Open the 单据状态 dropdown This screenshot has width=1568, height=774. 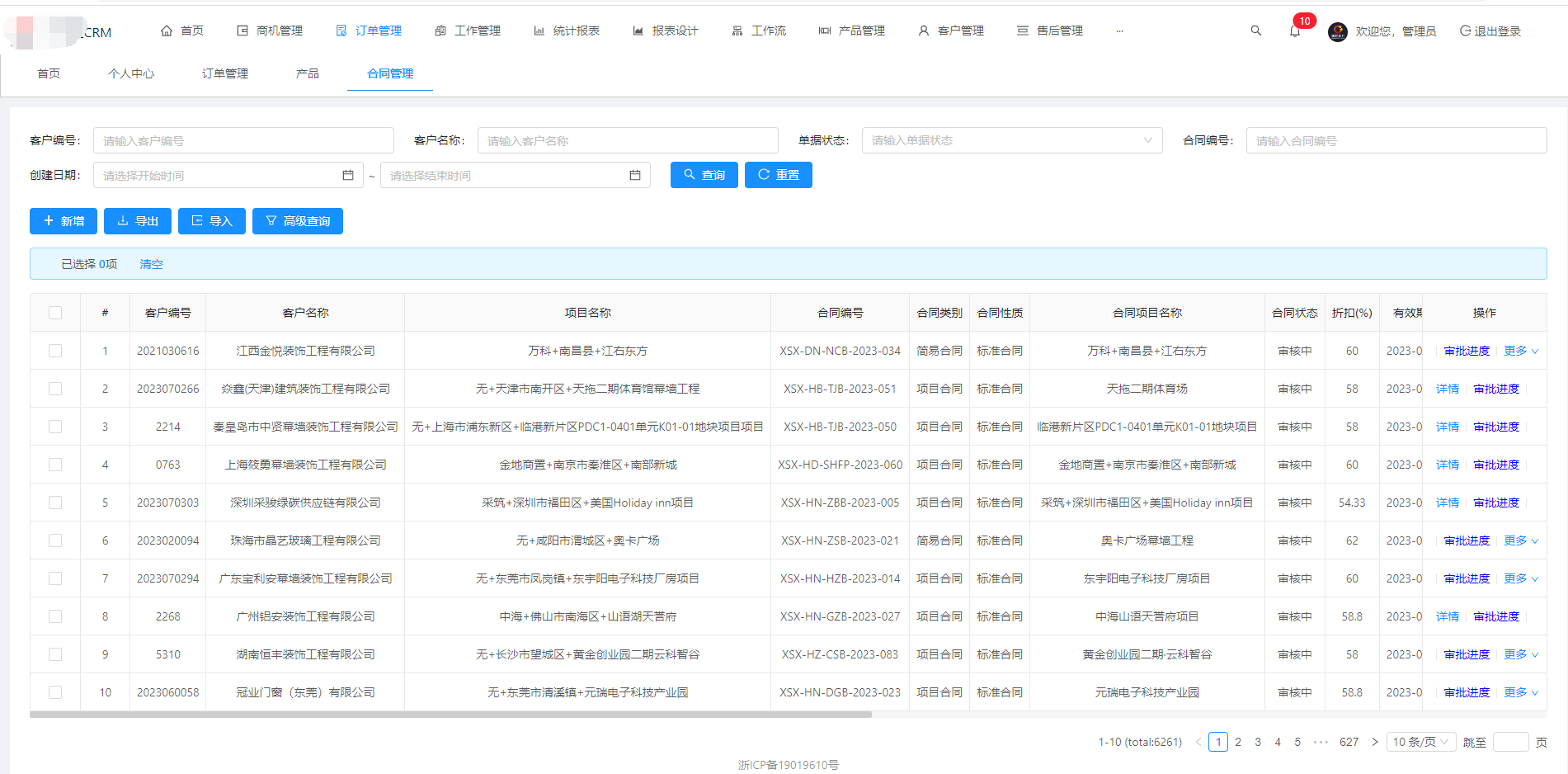1012,140
